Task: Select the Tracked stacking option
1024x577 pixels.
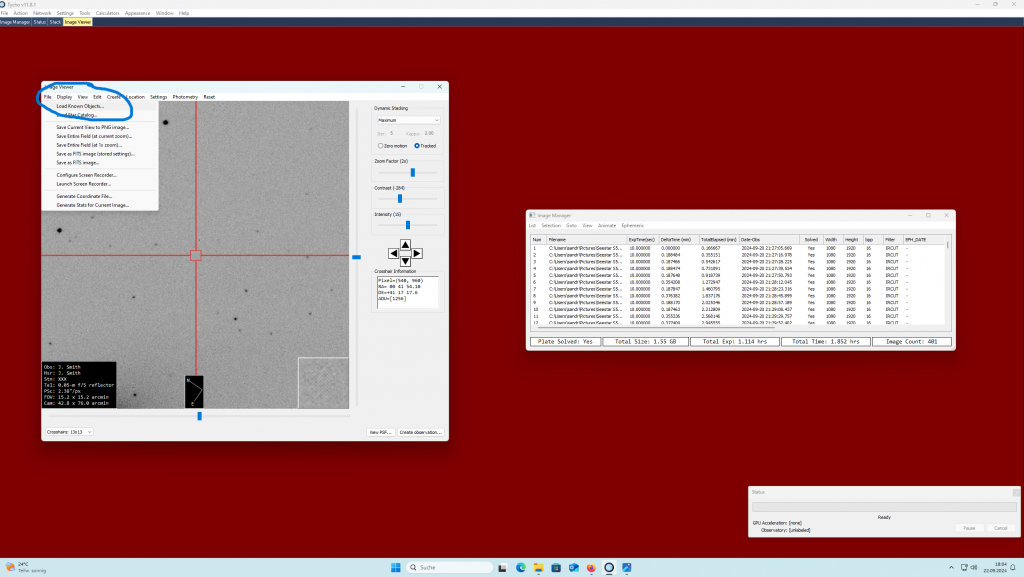Action: click(x=417, y=145)
